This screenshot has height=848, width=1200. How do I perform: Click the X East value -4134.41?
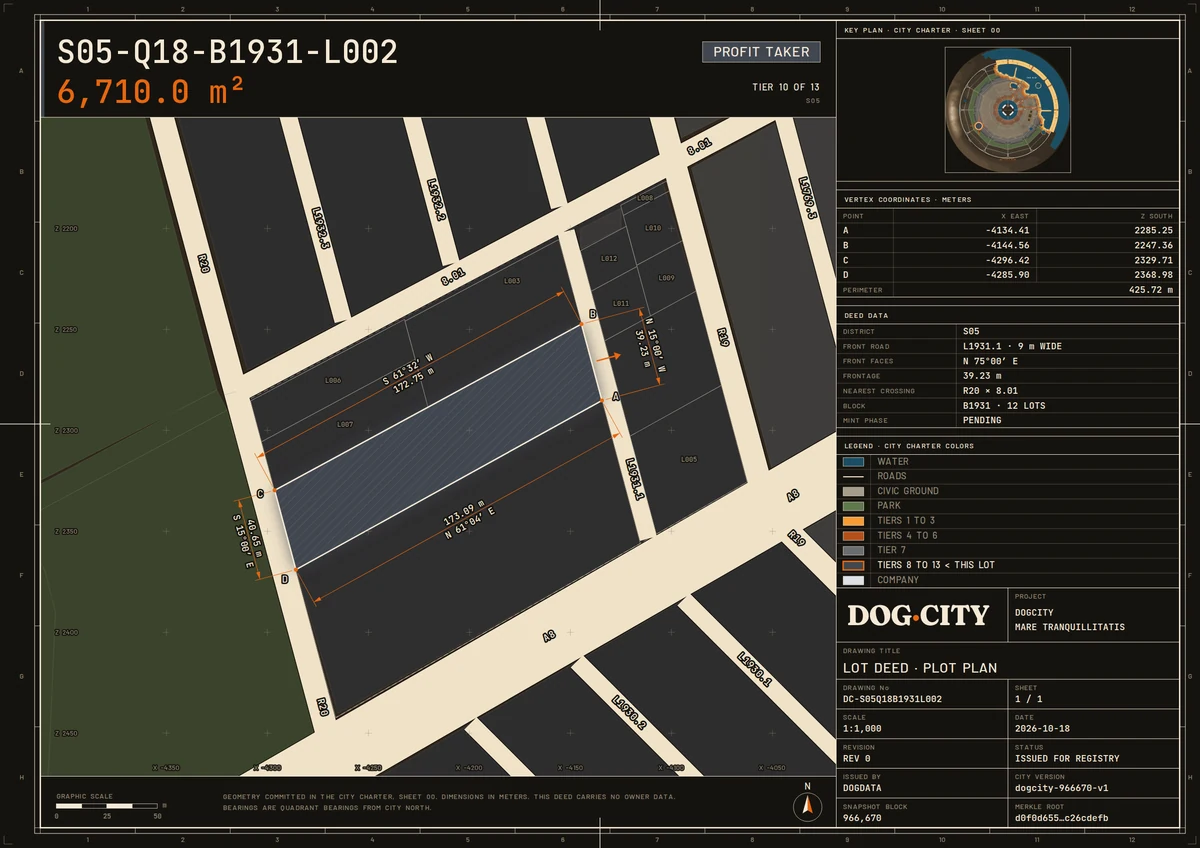coord(1007,230)
